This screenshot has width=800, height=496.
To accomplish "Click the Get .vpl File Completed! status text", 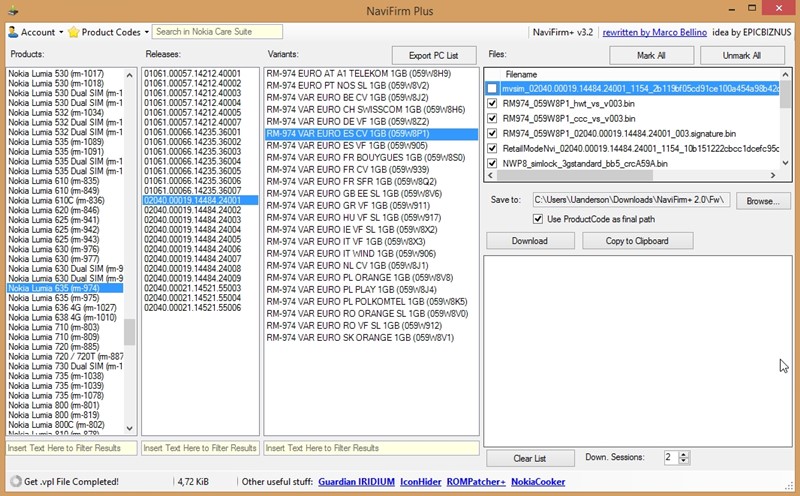I will (71, 481).
